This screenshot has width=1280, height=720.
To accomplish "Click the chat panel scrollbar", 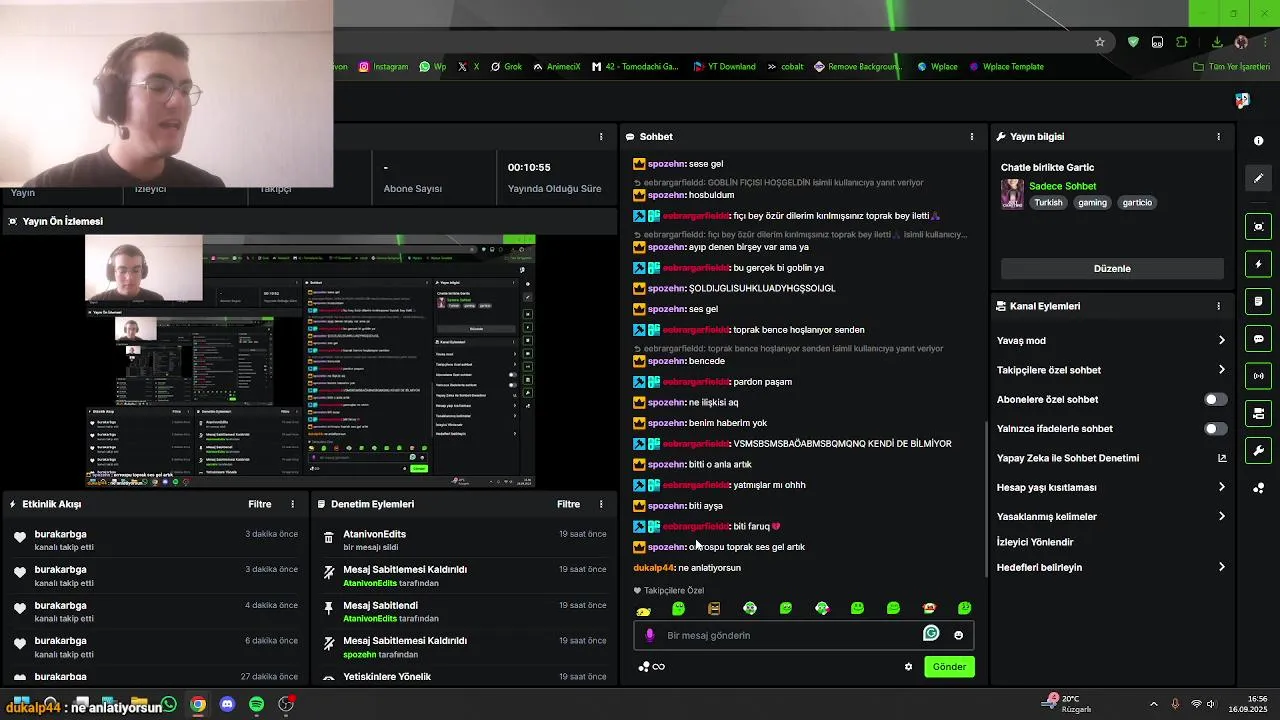I will [986, 498].
